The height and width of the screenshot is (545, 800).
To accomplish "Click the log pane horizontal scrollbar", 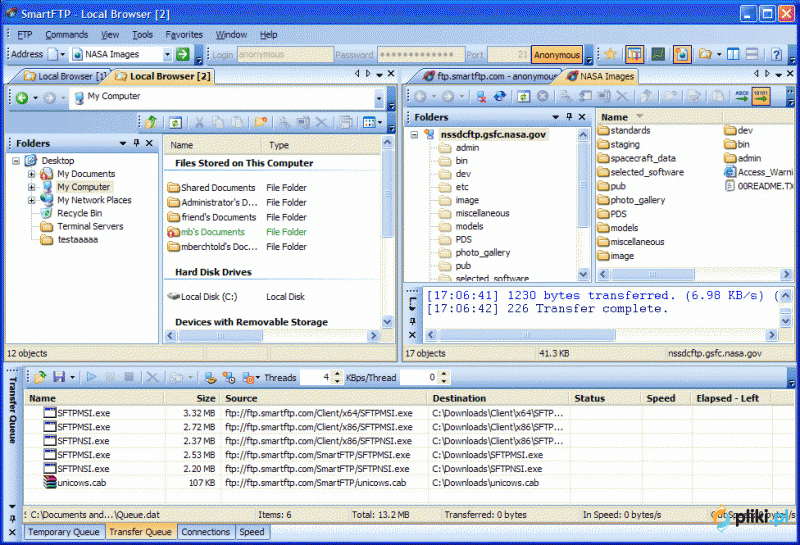I will coord(527,335).
